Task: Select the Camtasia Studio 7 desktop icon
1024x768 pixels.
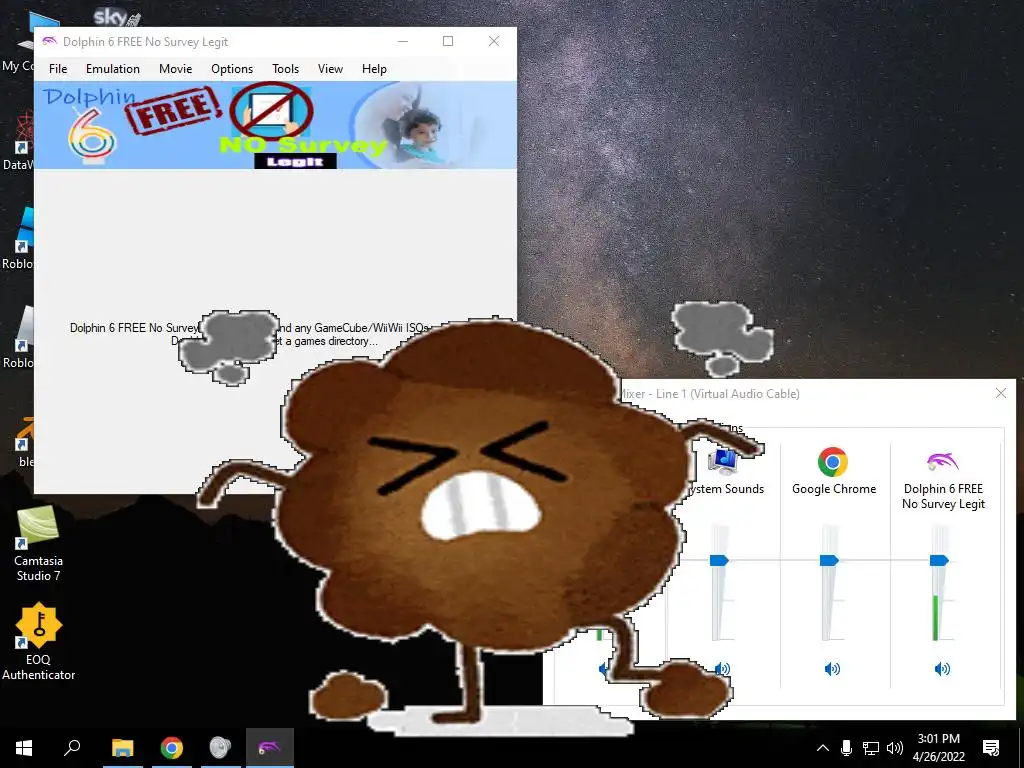Action: [39, 544]
